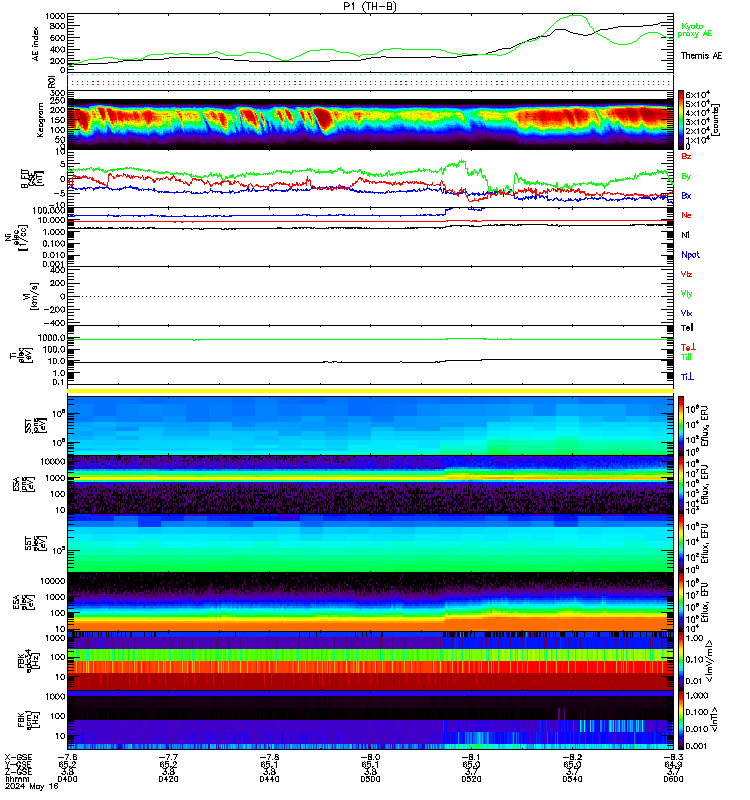The height and width of the screenshot is (800, 750).
Task: Click the blue "Npot" legend label
Action: coord(690,255)
